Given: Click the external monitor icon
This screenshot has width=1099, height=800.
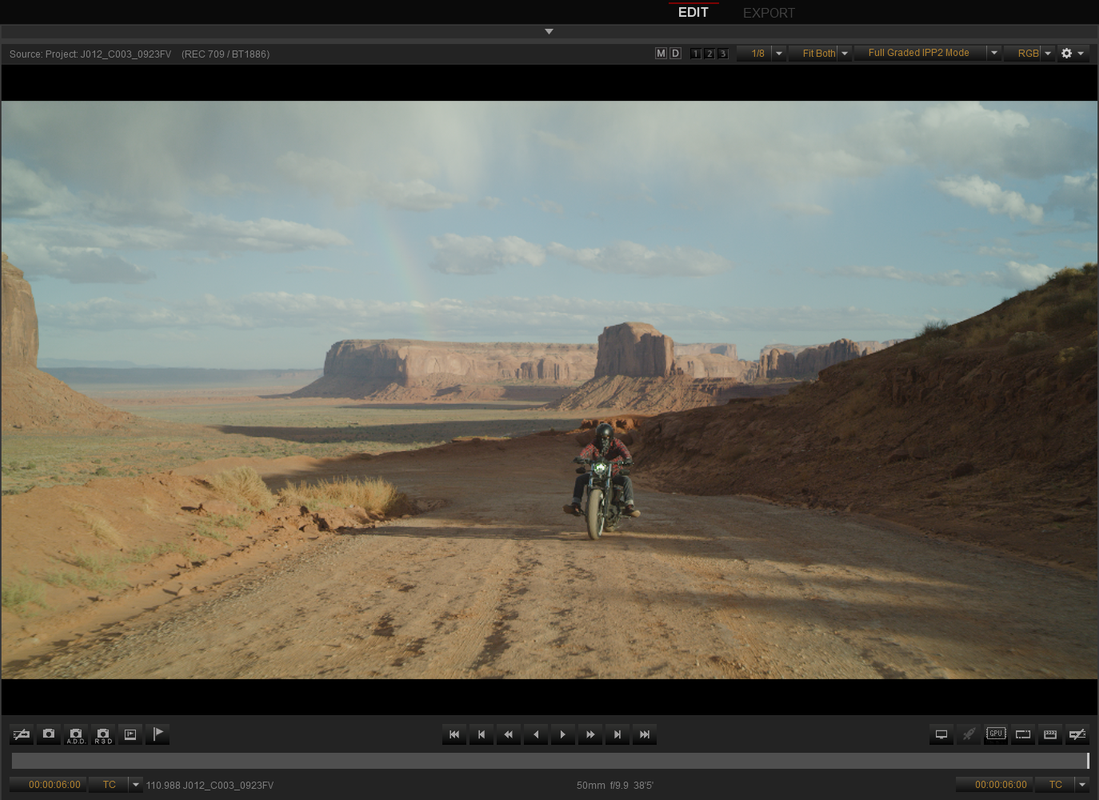Looking at the screenshot, I should click(x=941, y=734).
